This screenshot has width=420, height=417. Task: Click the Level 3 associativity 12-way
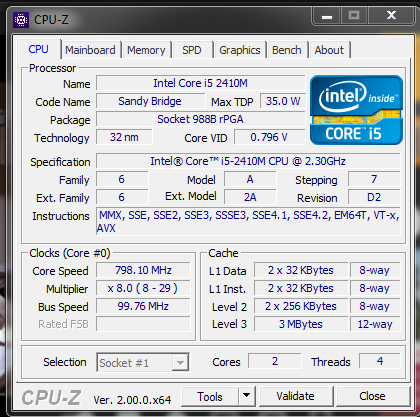tap(375, 324)
